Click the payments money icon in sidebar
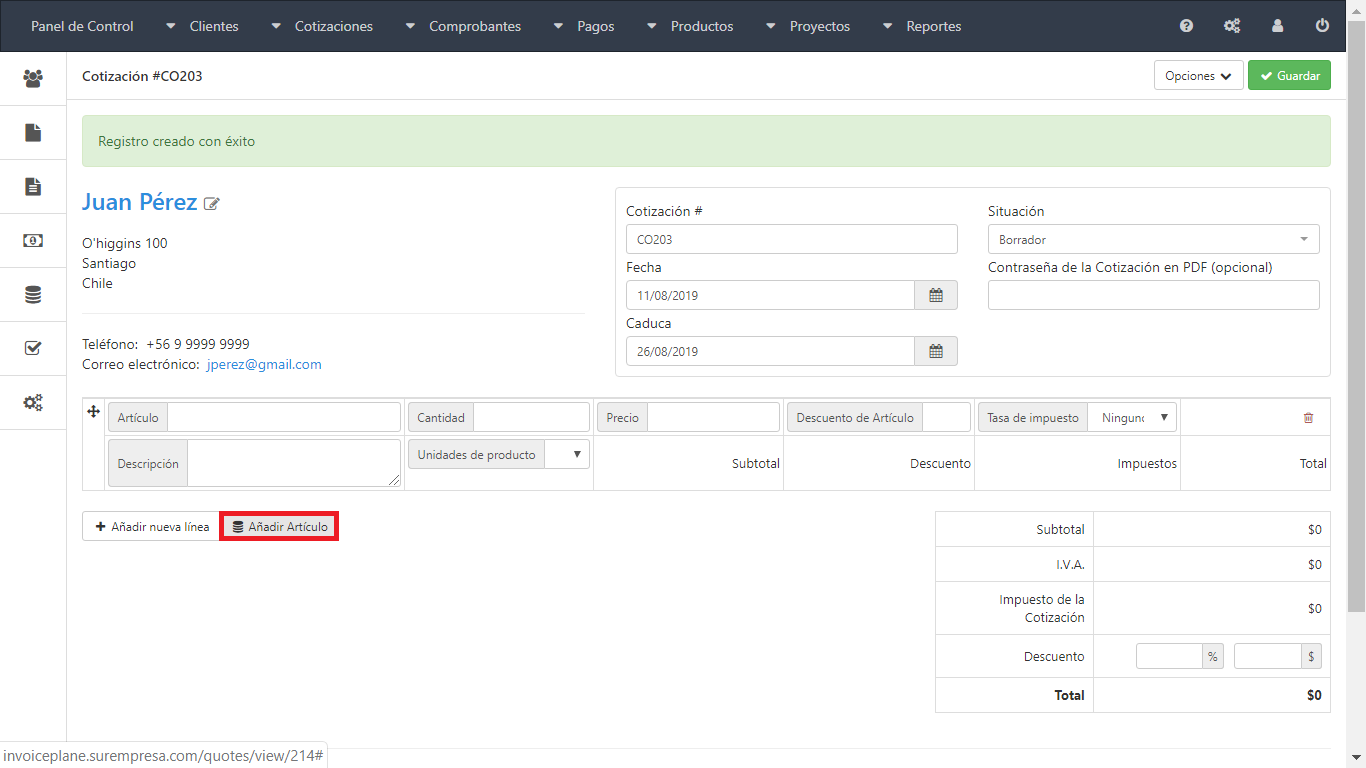The width and height of the screenshot is (1366, 768). (33, 240)
